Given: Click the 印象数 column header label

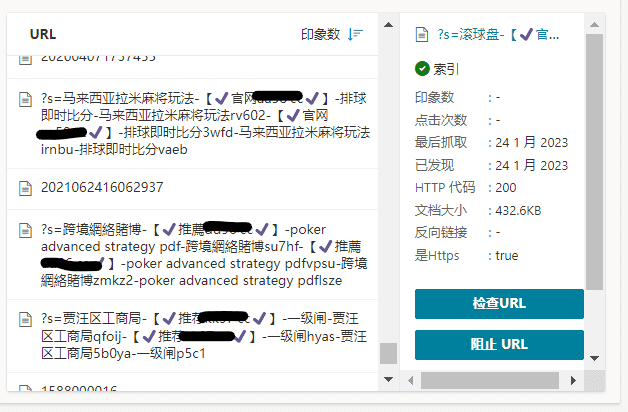Looking at the screenshot, I should pyautogui.click(x=320, y=34).
